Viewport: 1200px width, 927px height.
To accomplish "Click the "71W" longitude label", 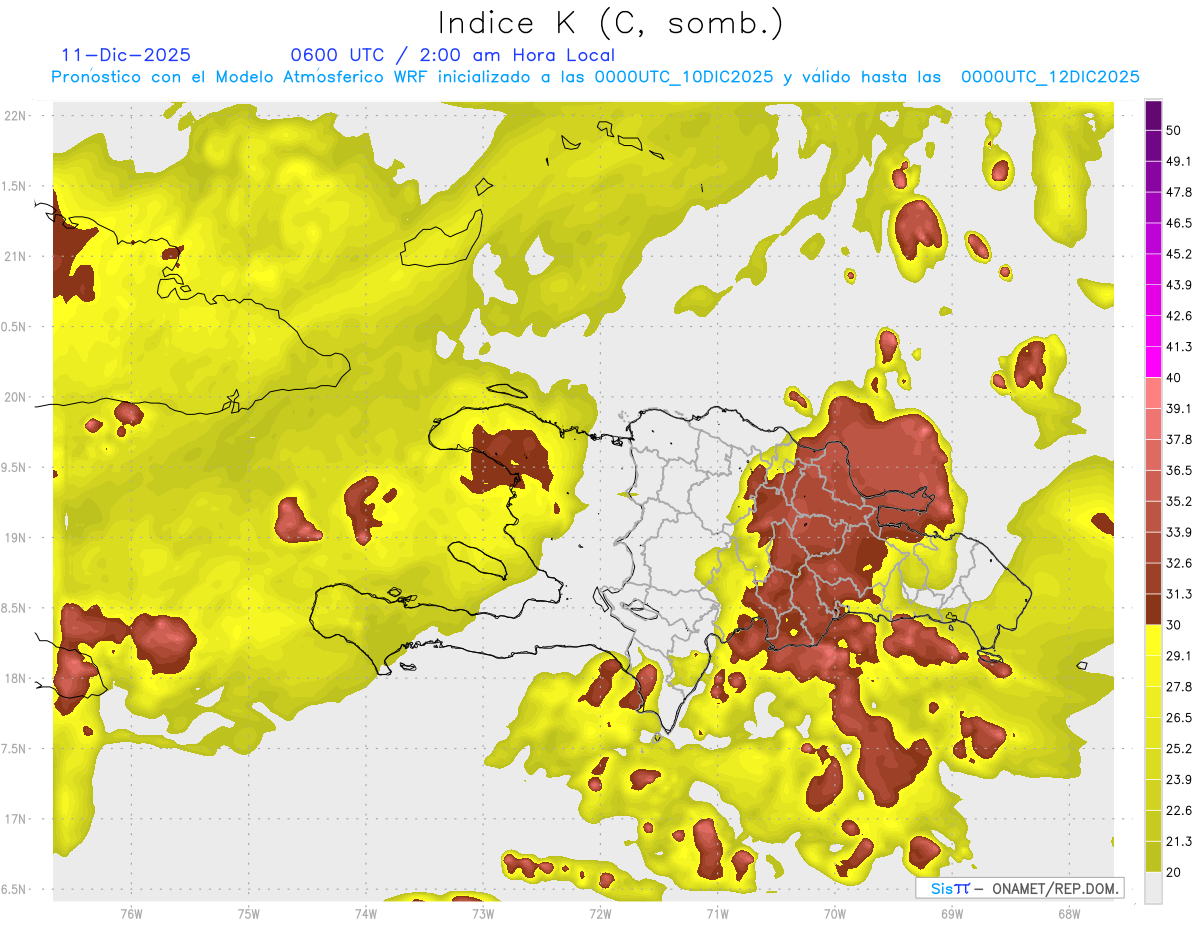I will tap(717, 914).
